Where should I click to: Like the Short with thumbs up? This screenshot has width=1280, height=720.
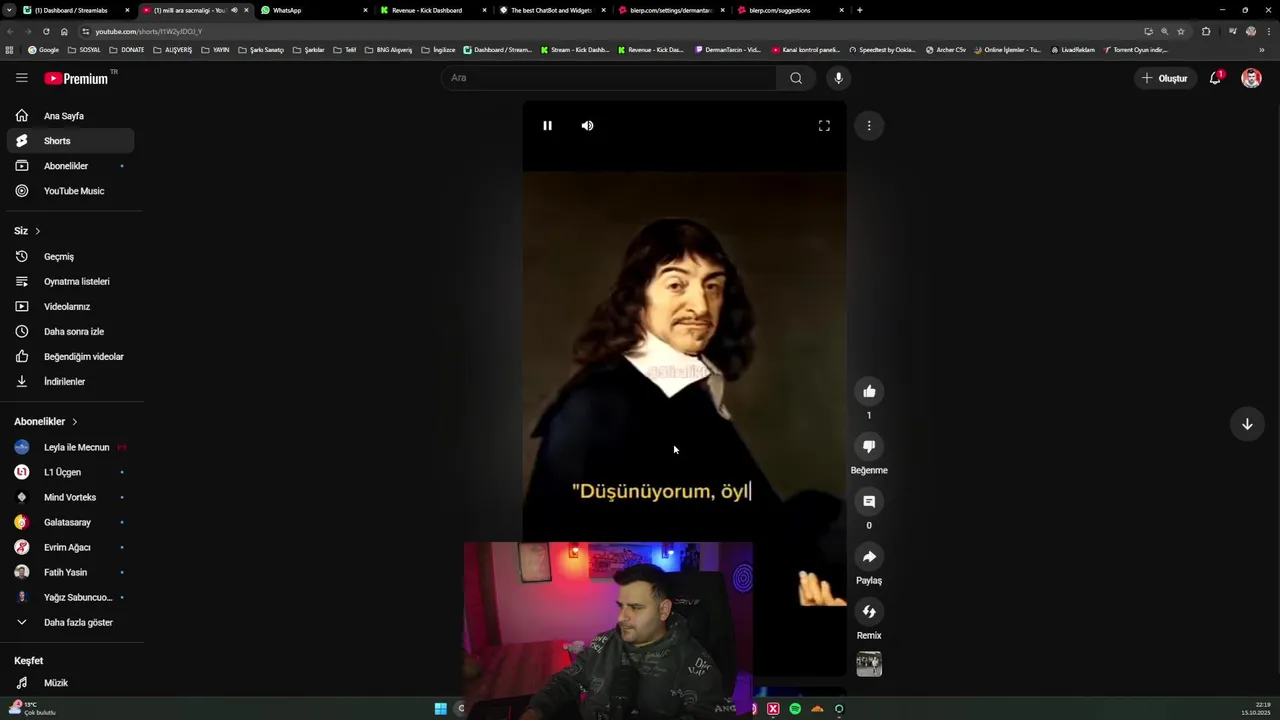pos(869,391)
